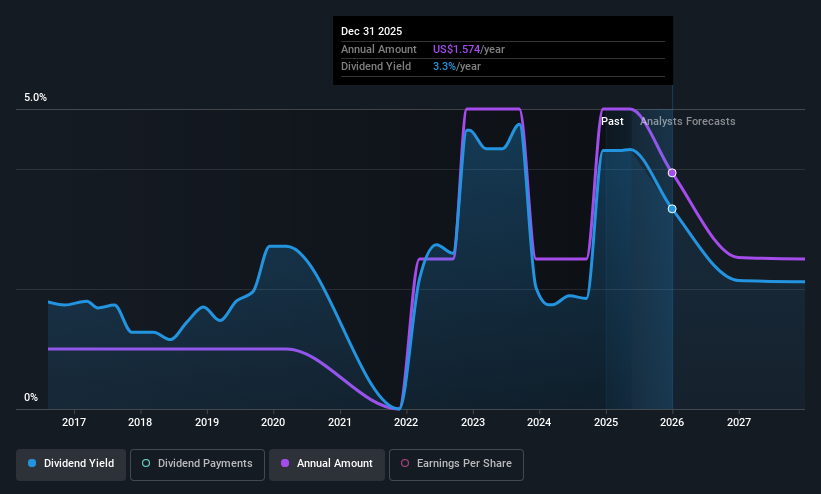Select the purple Annual Amount data point
This screenshot has height=494, width=821.
tap(672, 173)
